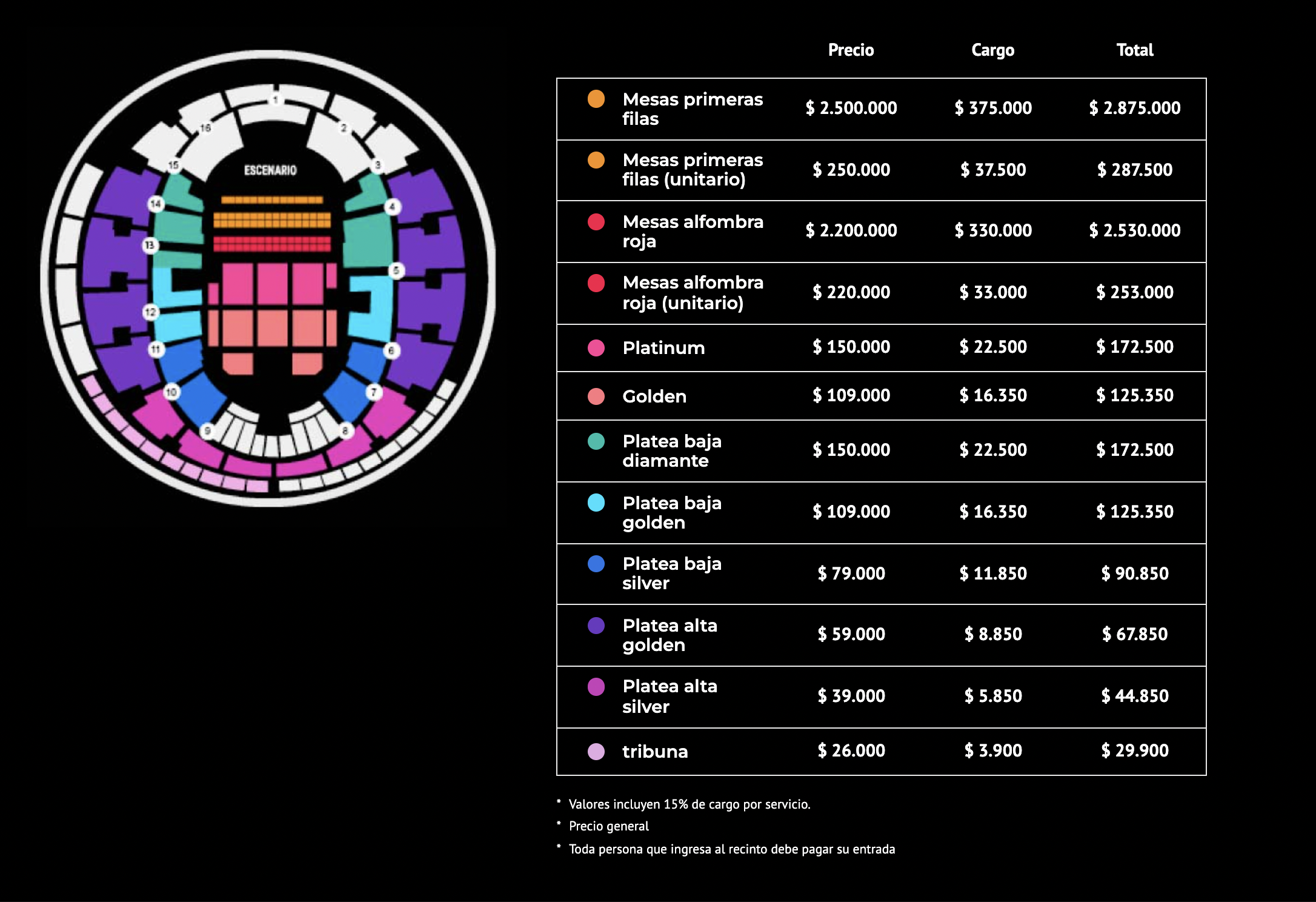Screen dimensions: 1316x902
Task: Select the blue Platea baja silver dot
Action: coord(596,564)
